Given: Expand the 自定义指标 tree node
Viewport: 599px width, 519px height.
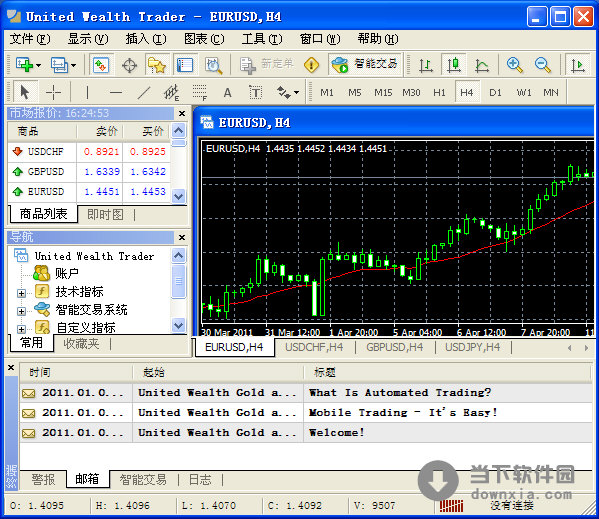Looking at the screenshot, I should (21, 329).
